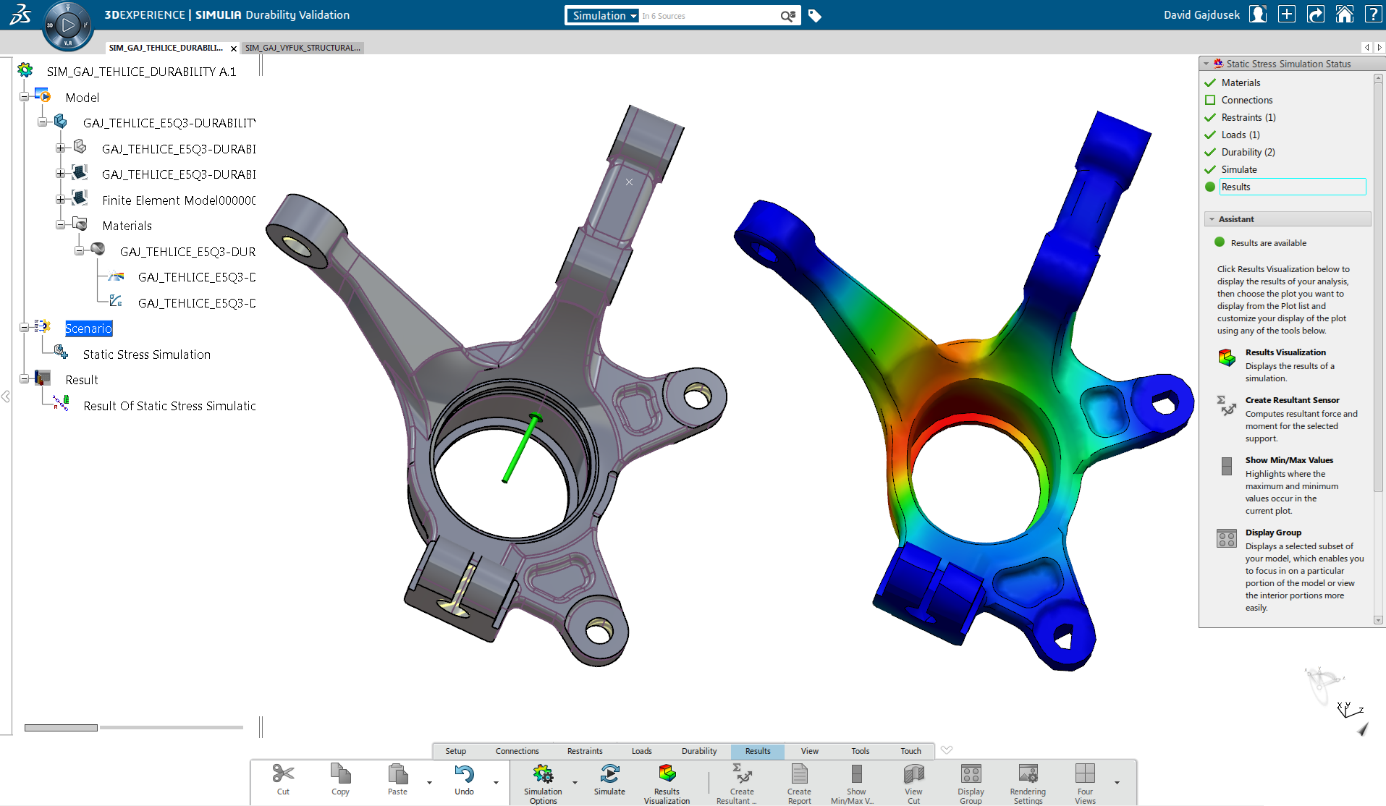The width and height of the screenshot is (1386, 806).
Task: Open the Paste options dropdown arrow
Action: 429,782
